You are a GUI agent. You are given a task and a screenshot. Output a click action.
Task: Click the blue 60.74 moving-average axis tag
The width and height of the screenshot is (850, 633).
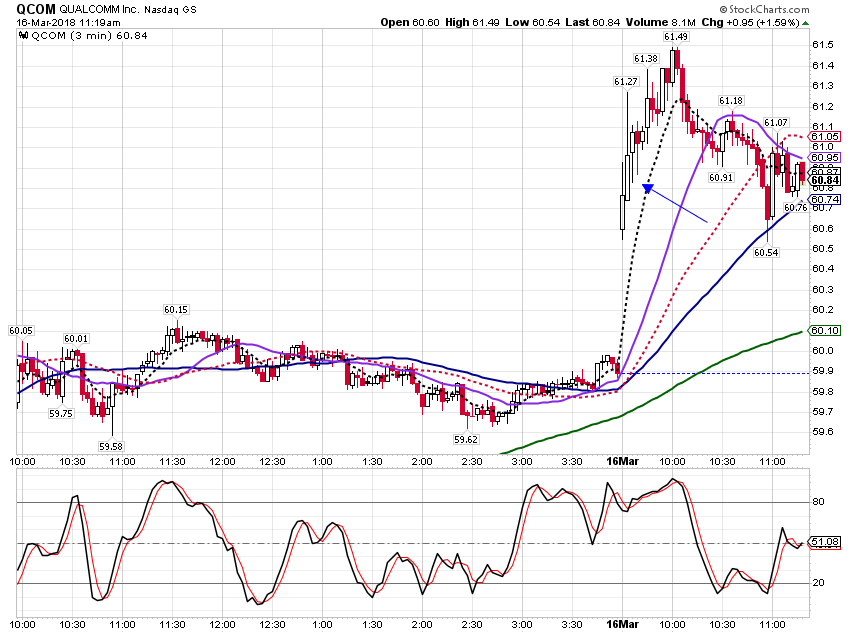click(x=825, y=199)
